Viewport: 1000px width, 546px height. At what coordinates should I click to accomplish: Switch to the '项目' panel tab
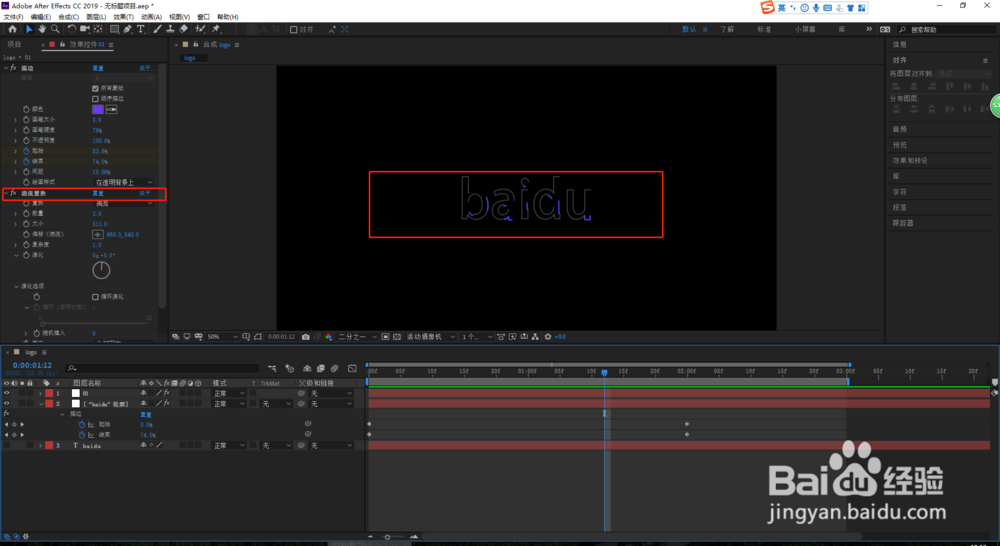point(14,45)
